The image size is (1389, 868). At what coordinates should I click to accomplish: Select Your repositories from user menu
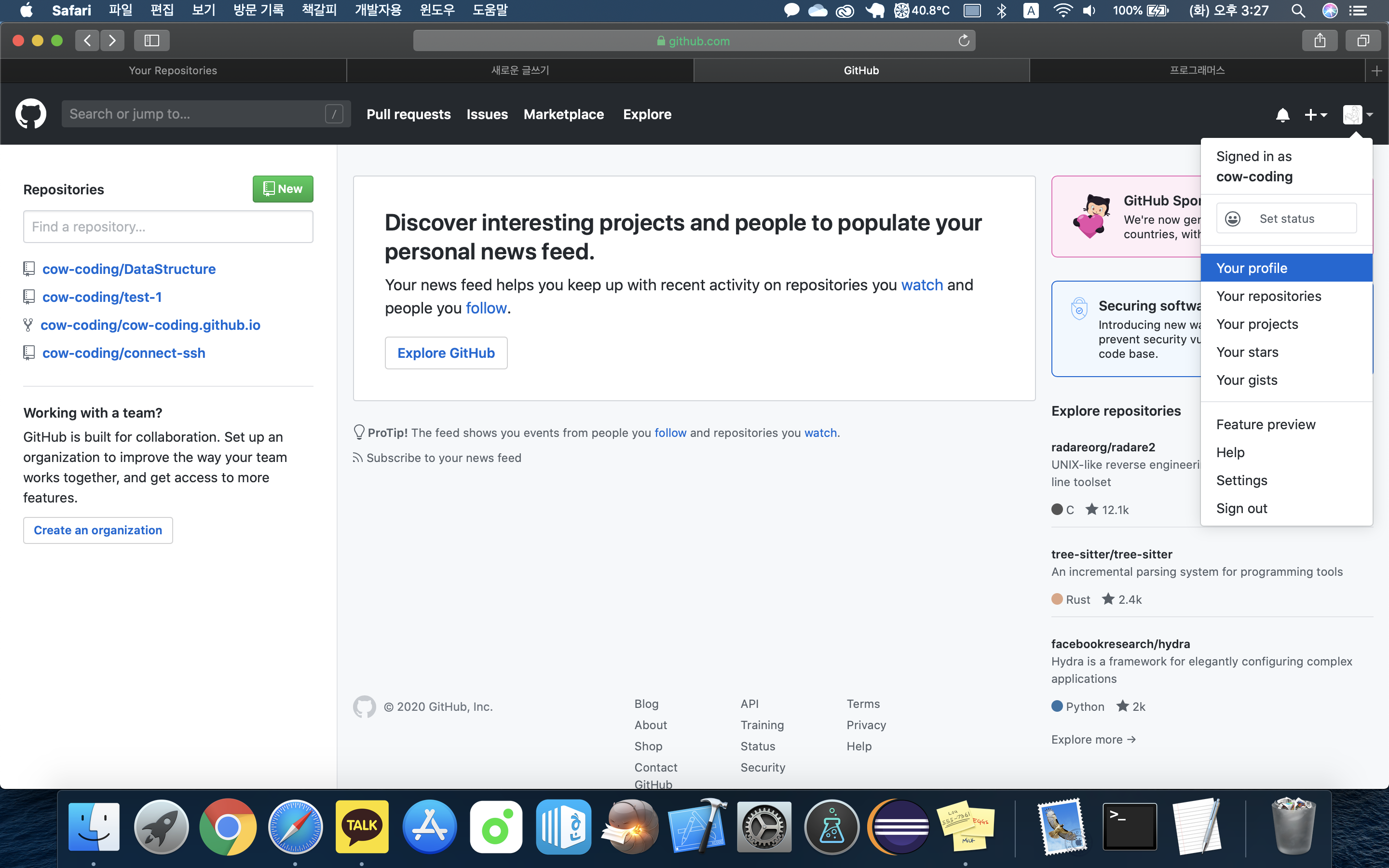coord(1268,296)
